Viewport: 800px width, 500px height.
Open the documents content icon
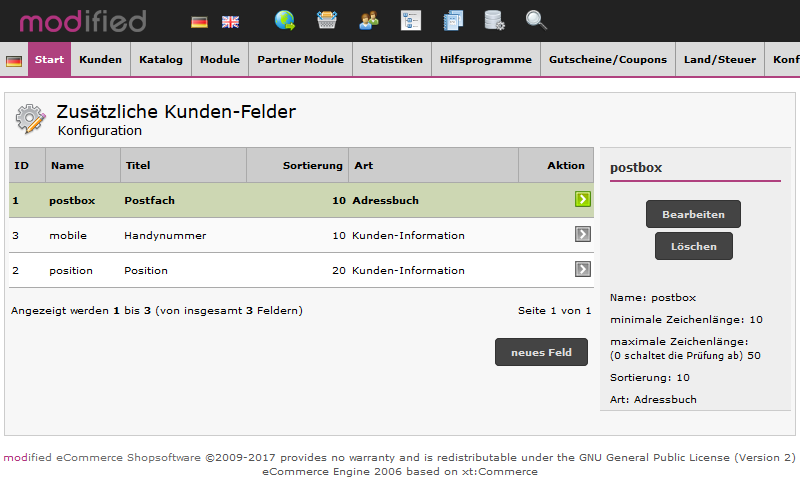(453, 21)
